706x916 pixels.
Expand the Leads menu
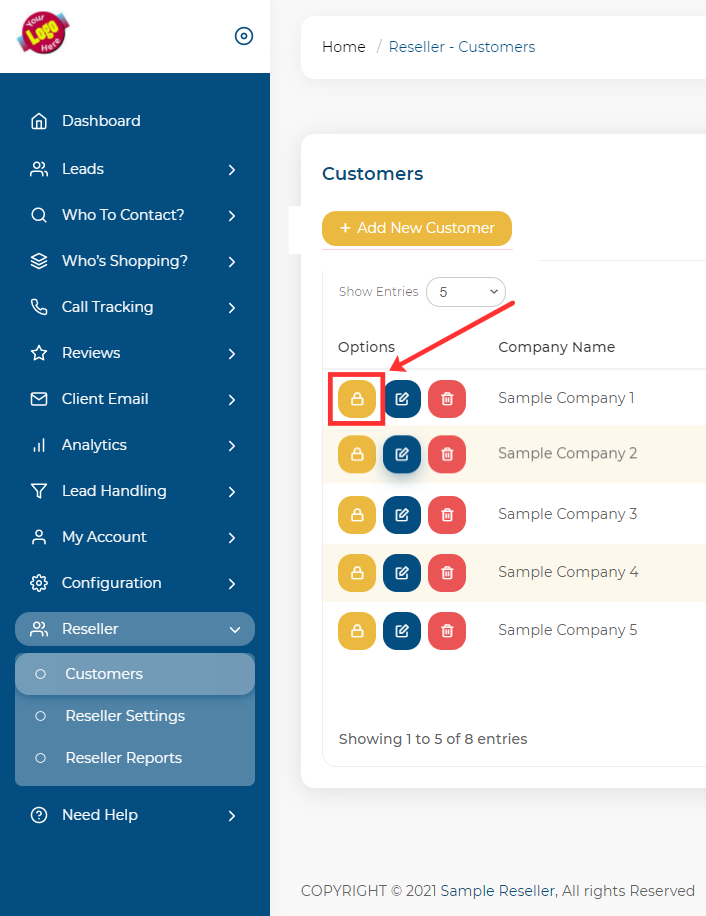[x=134, y=169]
